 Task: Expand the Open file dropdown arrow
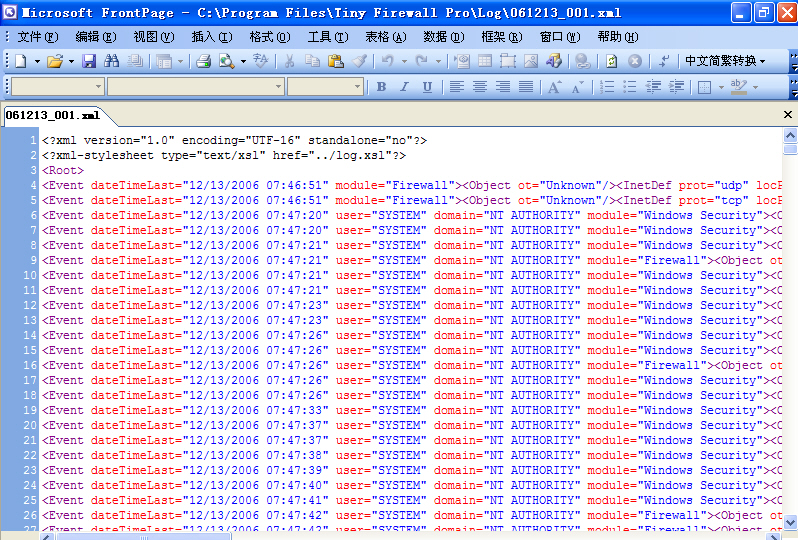pyautogui.click(x=71, y=62)
